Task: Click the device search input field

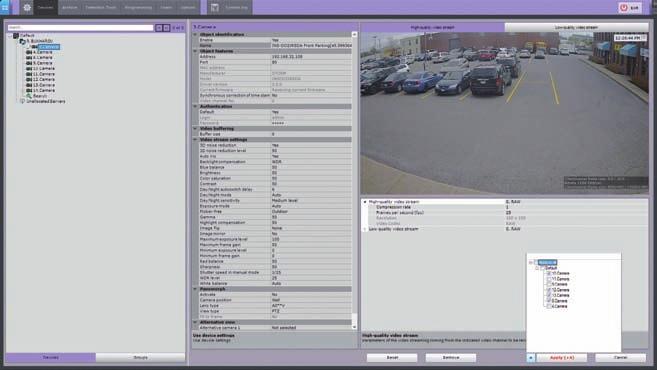Action: [x=80, y=28]
